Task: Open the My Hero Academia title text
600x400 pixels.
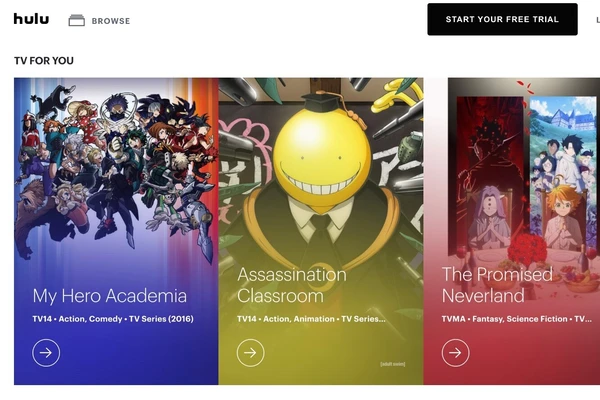Action: click(x=110, y=296)
